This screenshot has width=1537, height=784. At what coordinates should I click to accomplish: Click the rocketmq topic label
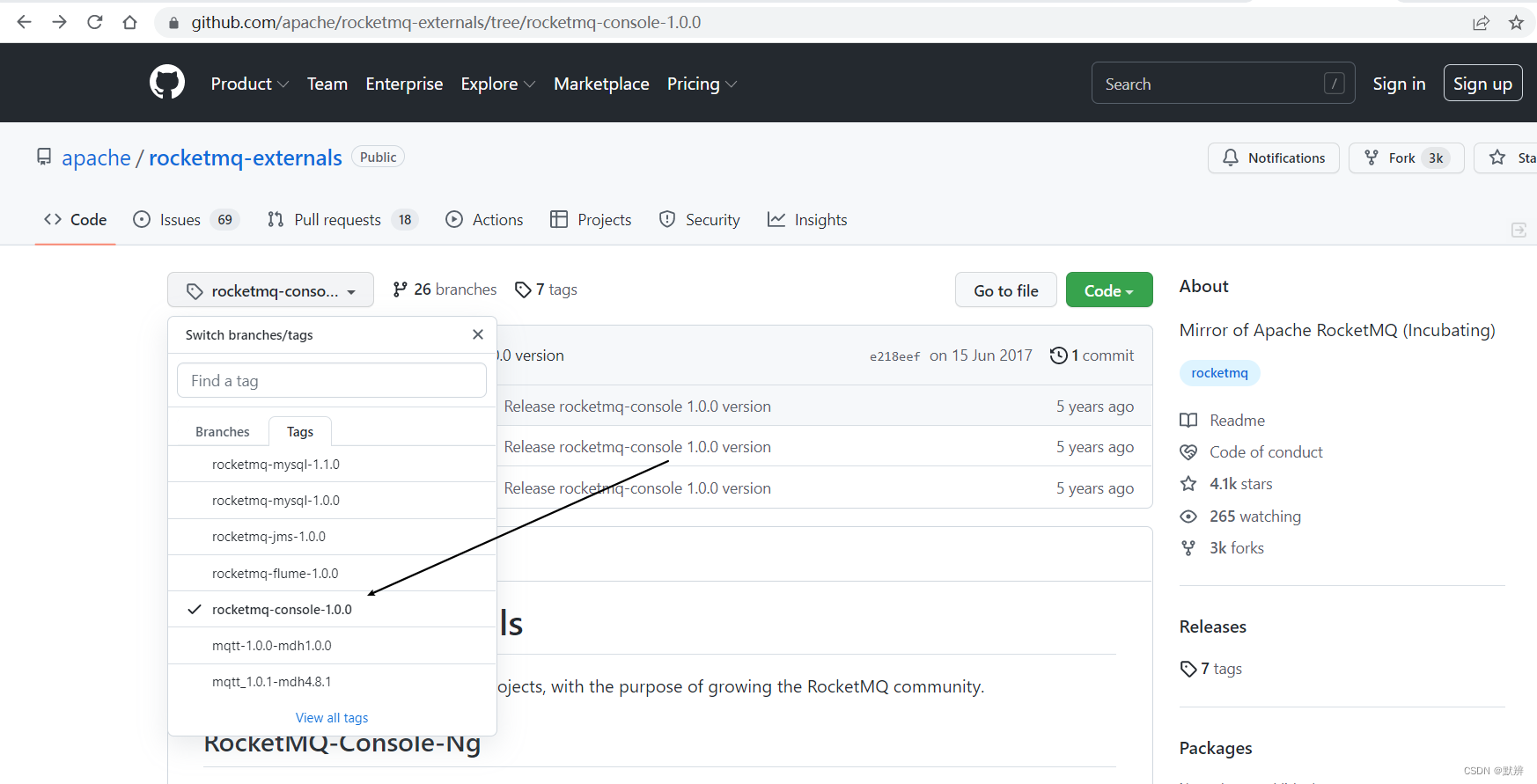tap(1219, 373)
